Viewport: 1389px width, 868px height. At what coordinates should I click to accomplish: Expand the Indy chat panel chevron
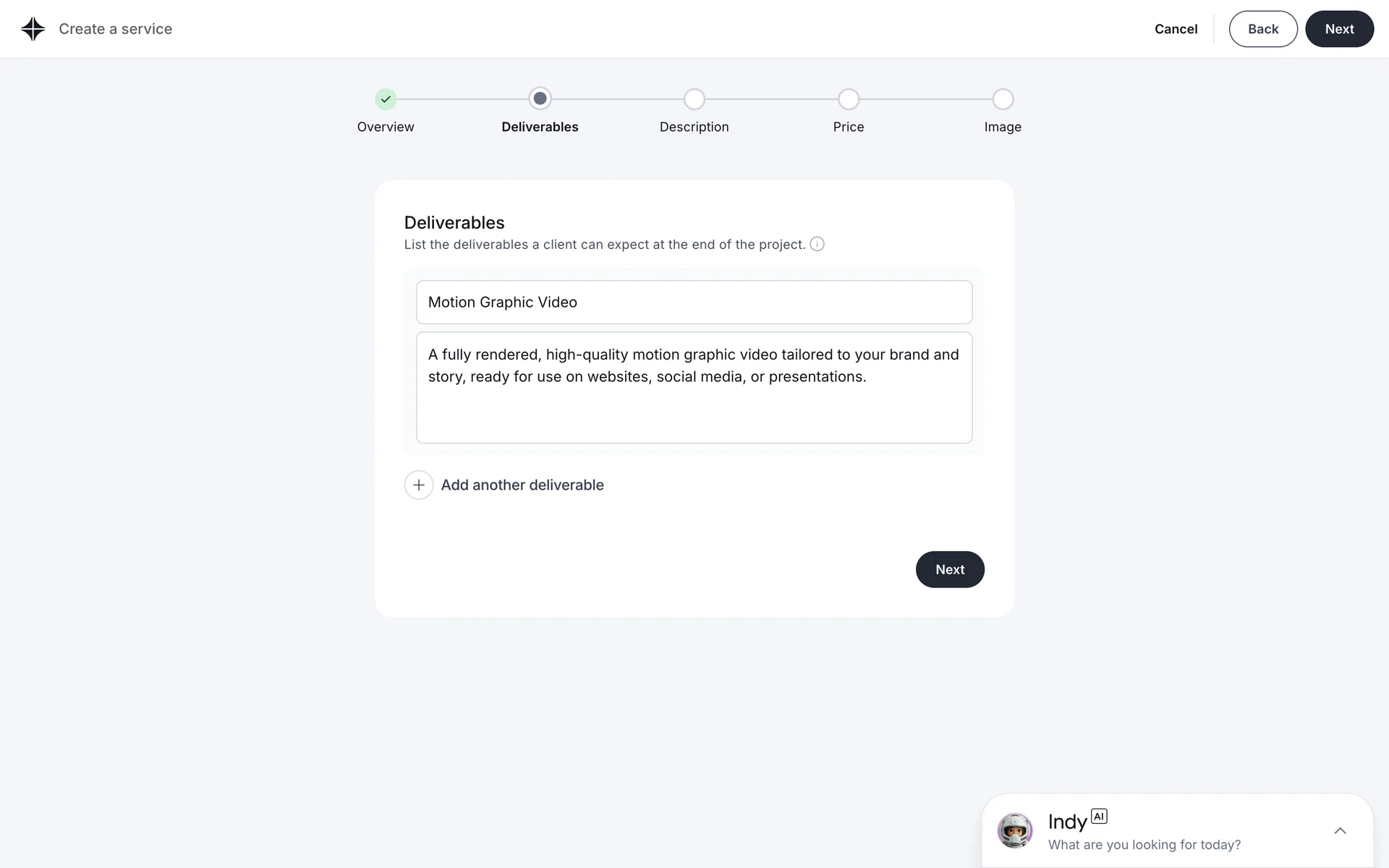(x=1340, y=831)
